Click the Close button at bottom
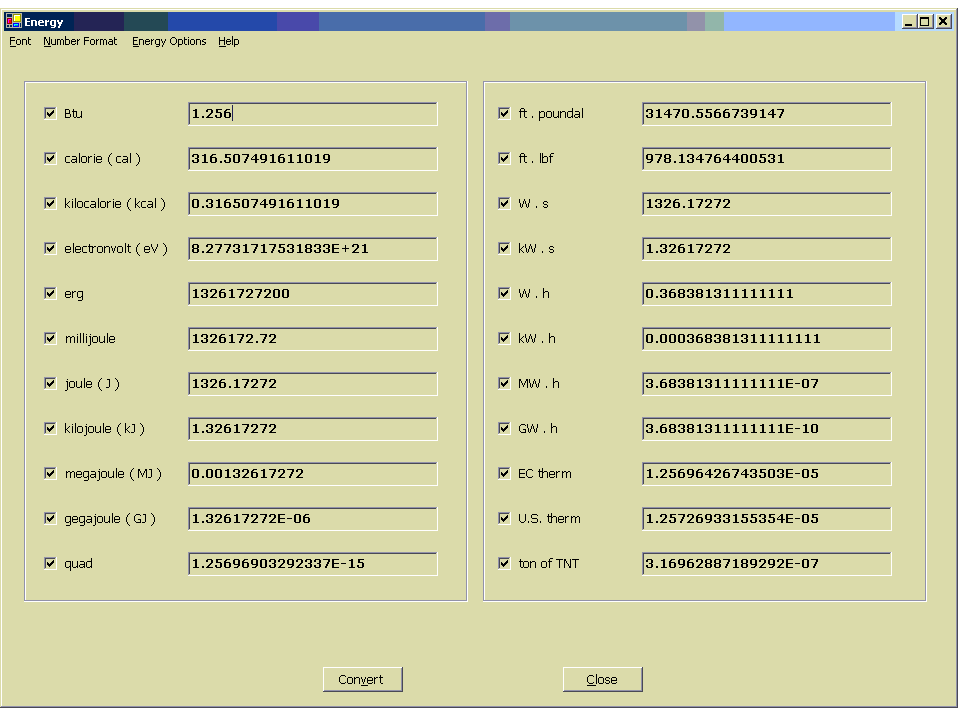The width and height of the screenshot is (960, 720). 602,680
